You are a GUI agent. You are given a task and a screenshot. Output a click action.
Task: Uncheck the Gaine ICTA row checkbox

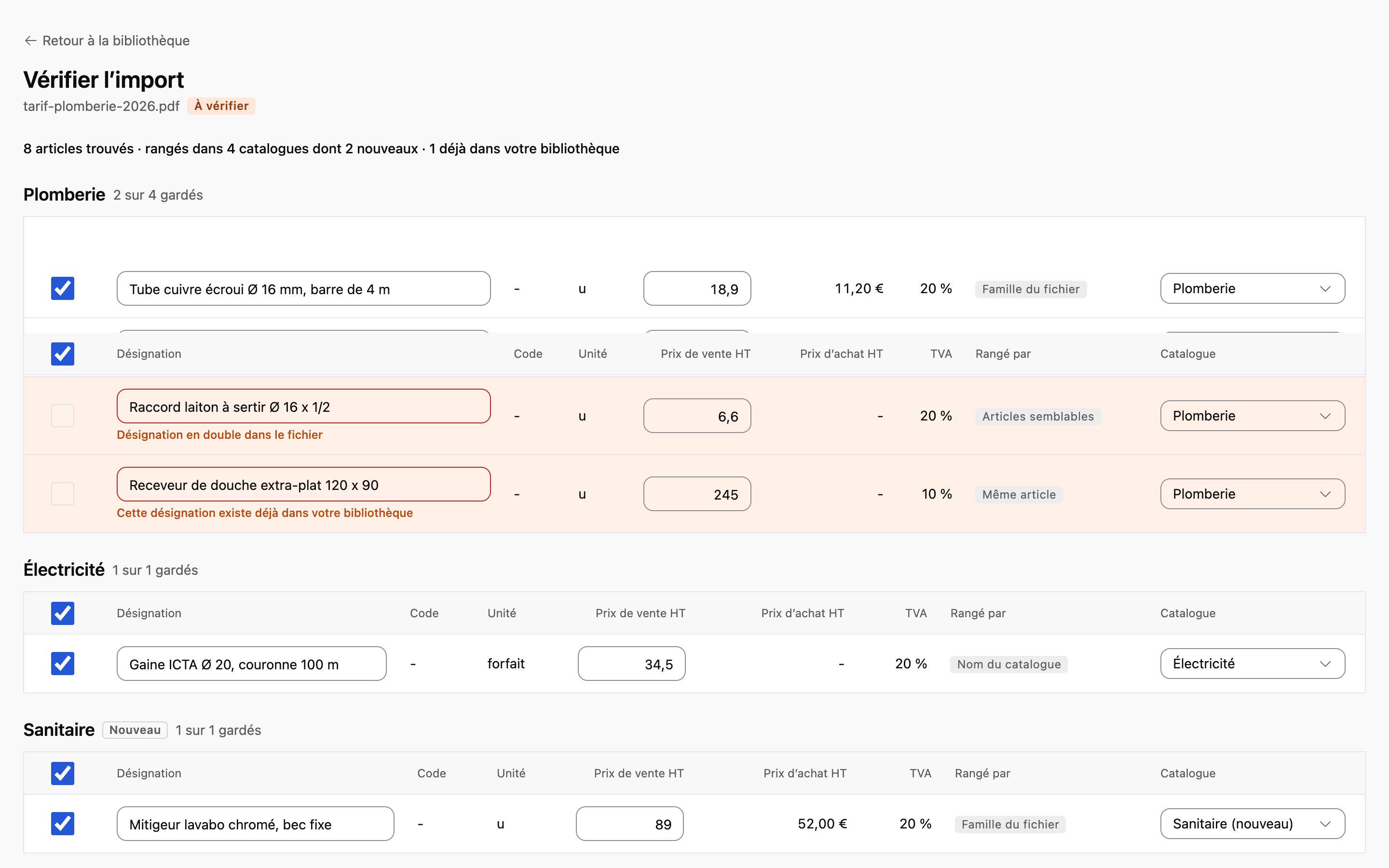[63, 664]
